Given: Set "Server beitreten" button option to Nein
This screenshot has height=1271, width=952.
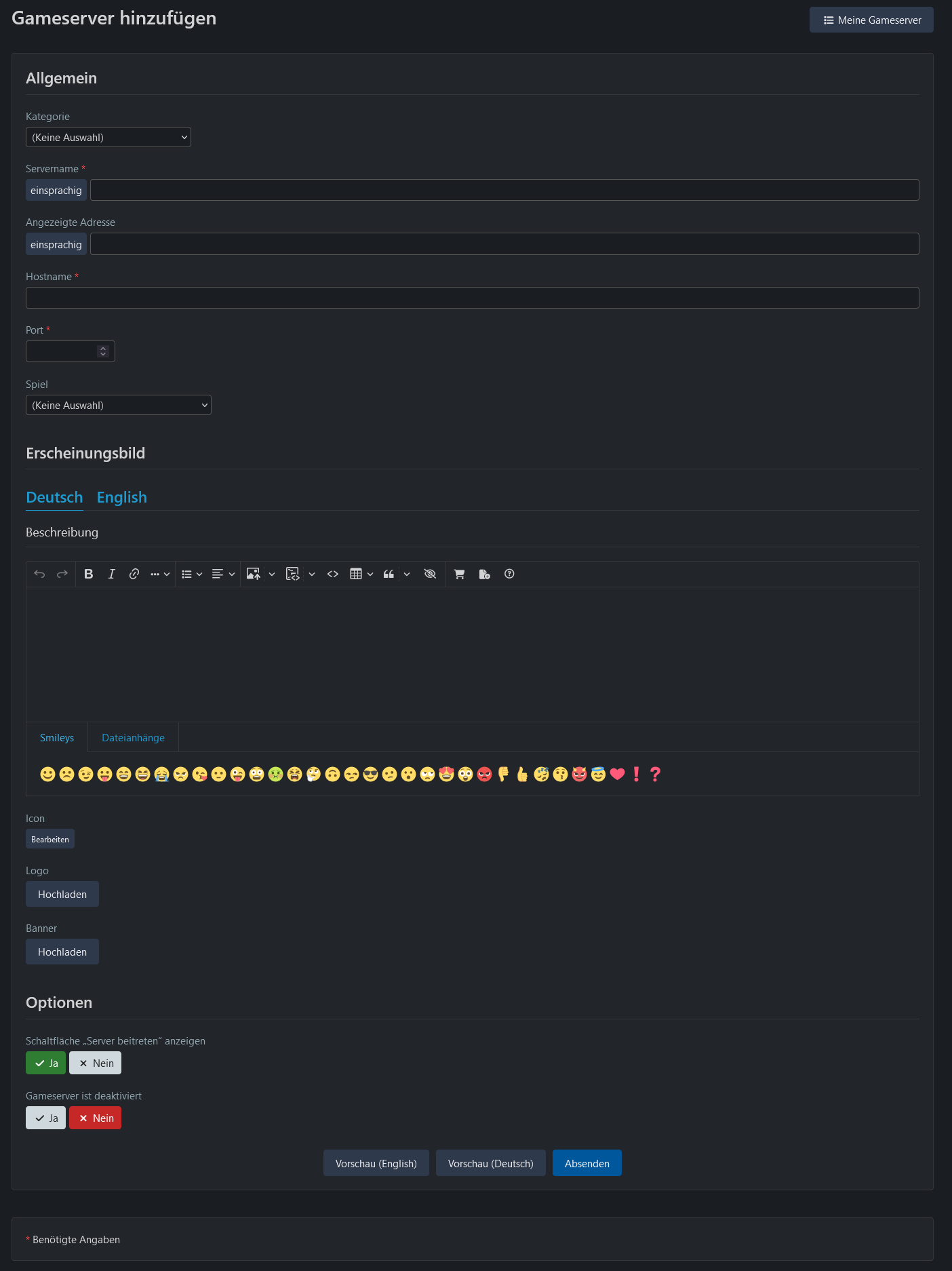Looking at the screenshot, I should coord(96,1063).
